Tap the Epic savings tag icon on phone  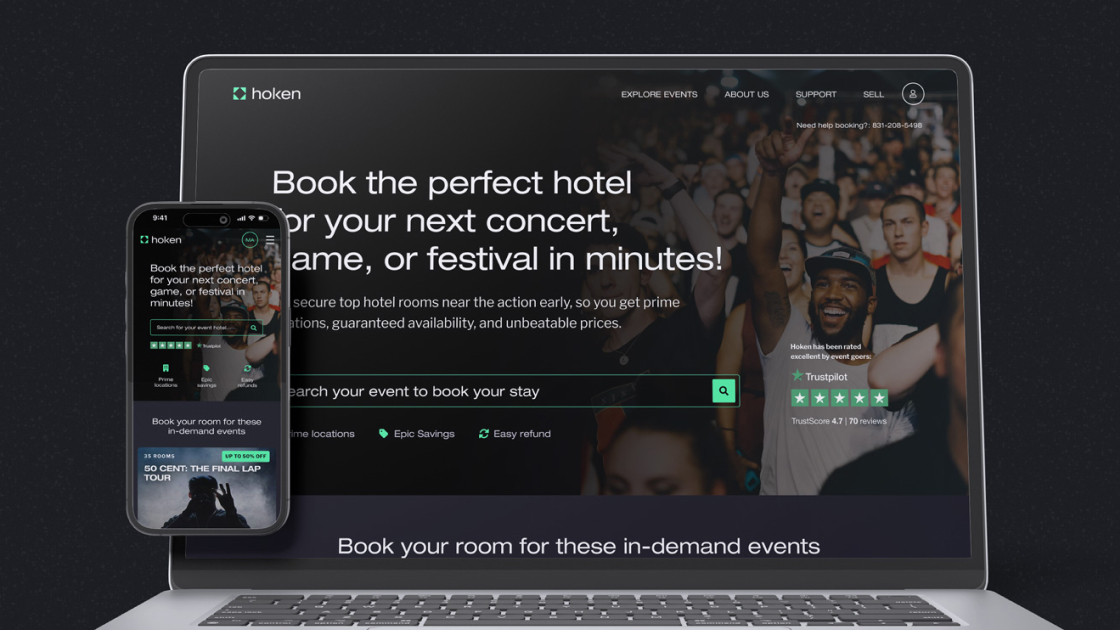click(x=206, y=369)
